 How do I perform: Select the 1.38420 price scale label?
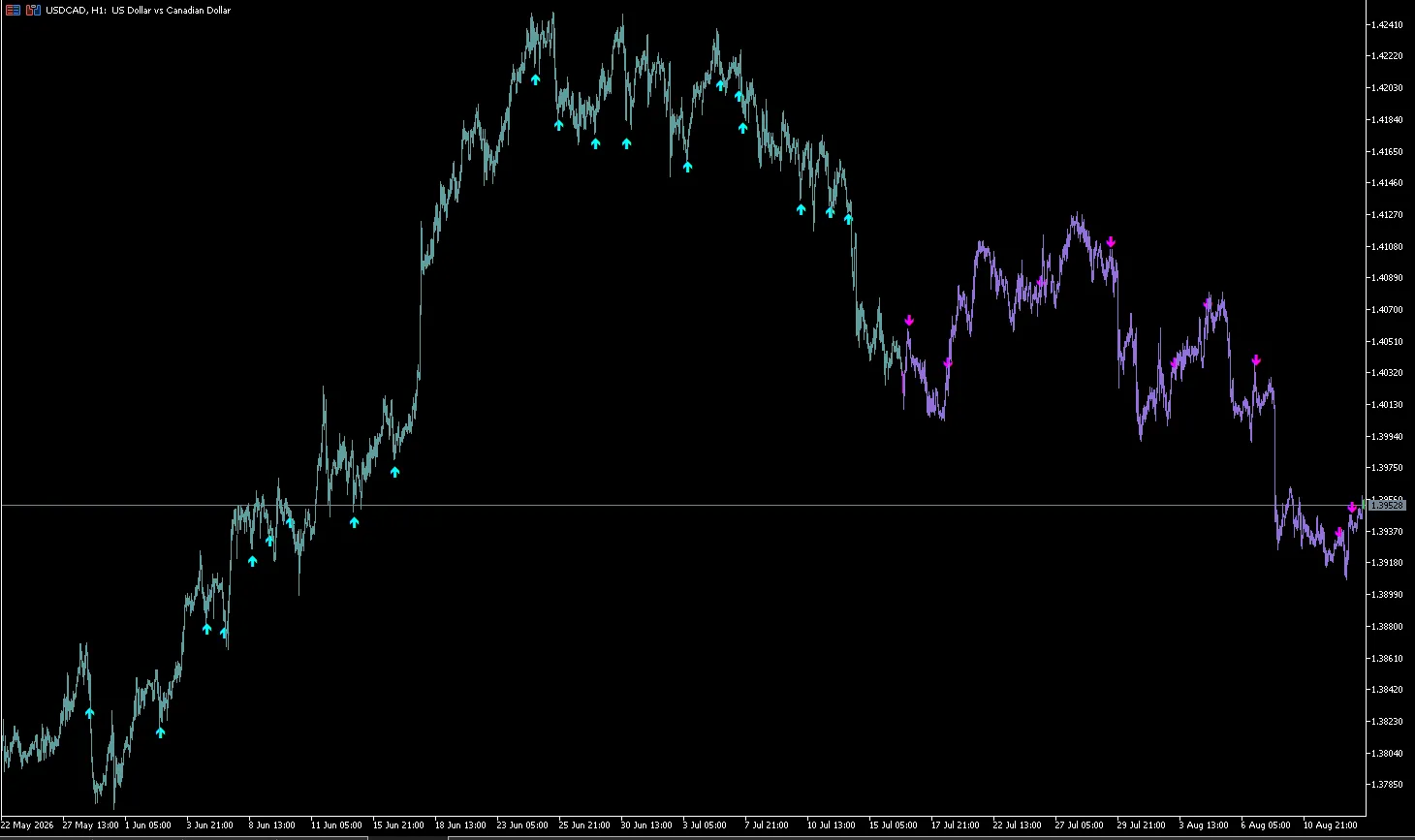click(1389, 690)
